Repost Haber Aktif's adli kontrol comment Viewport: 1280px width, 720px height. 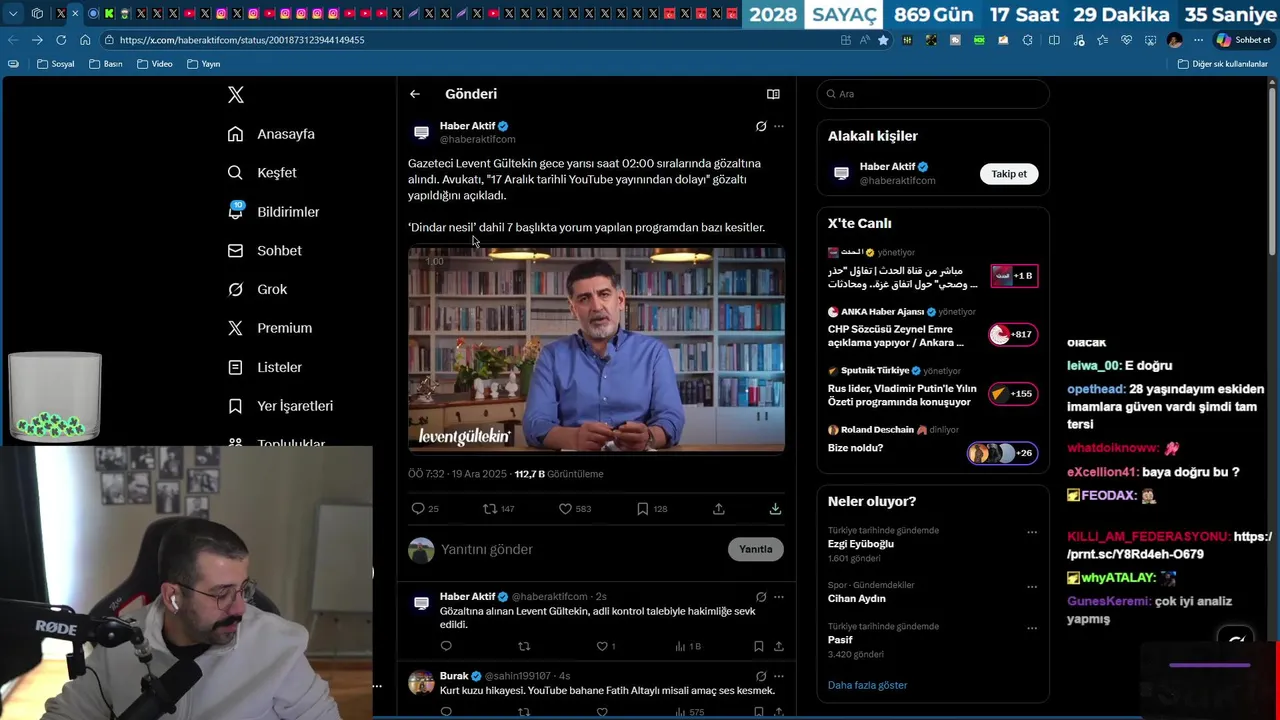(524, 646)
